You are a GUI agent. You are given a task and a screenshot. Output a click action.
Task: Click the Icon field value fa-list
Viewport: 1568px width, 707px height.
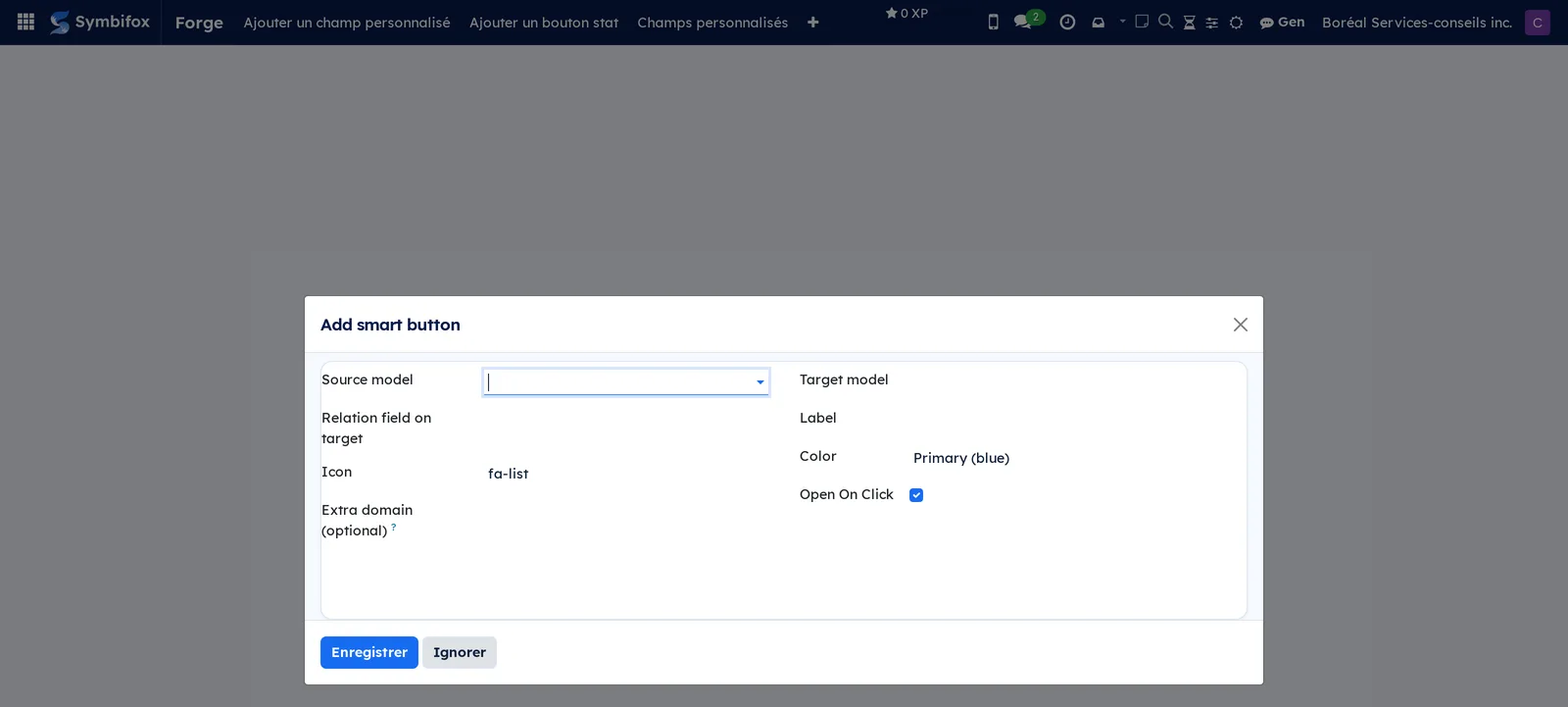[x=509, y=474]
